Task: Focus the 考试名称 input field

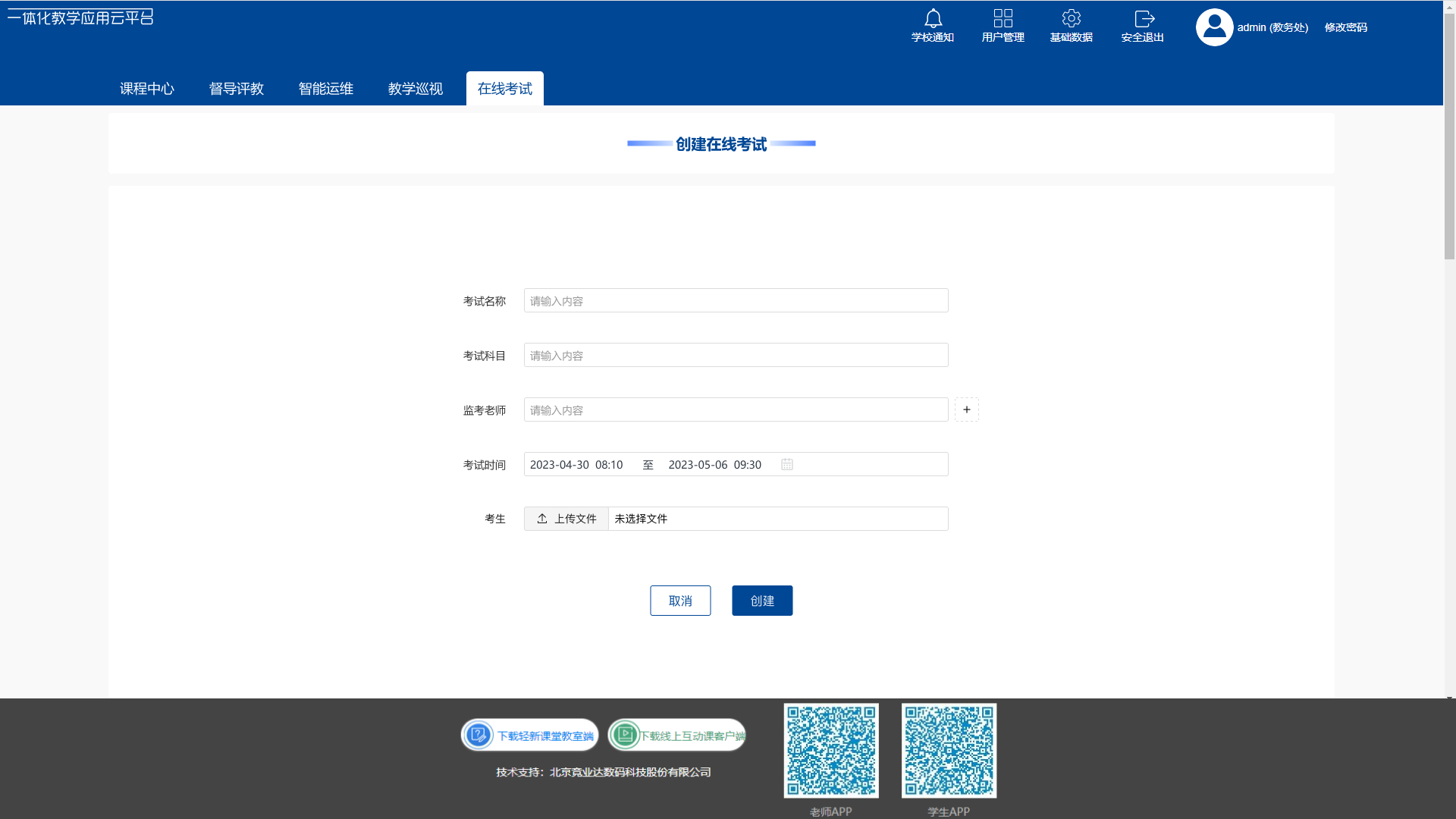Action: 736,300
